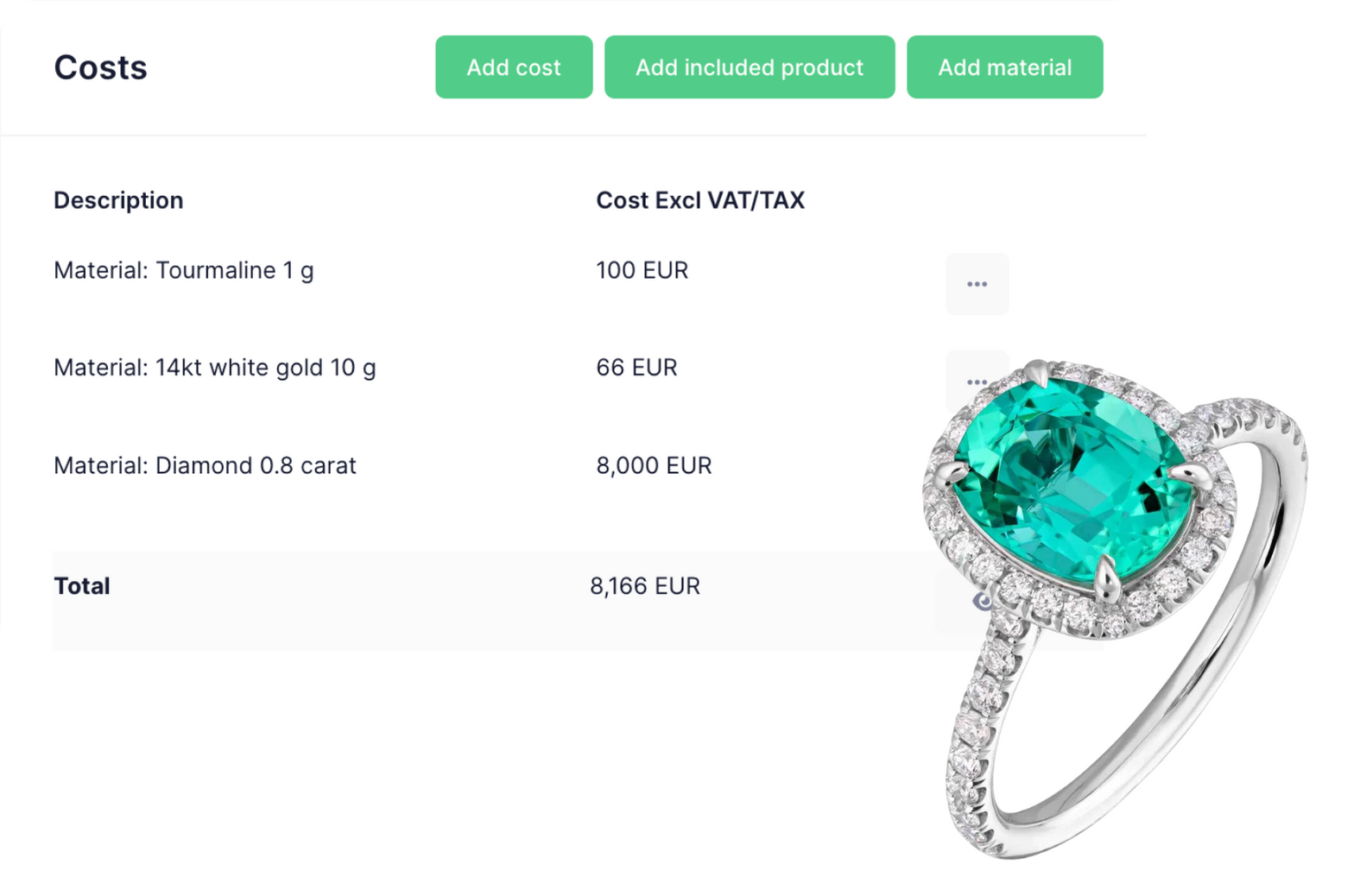This screenshot has width=1360, height=896.
Task: Select the Material: 14kt white gold row
Action: (214, 367)
